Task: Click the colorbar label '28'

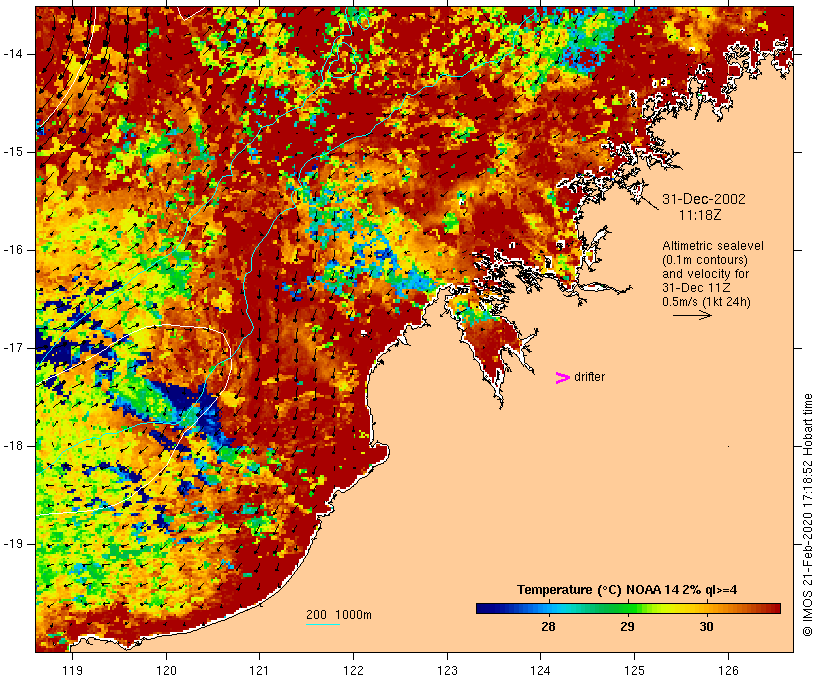Action: pyautogui.click(x=548, y=627)
